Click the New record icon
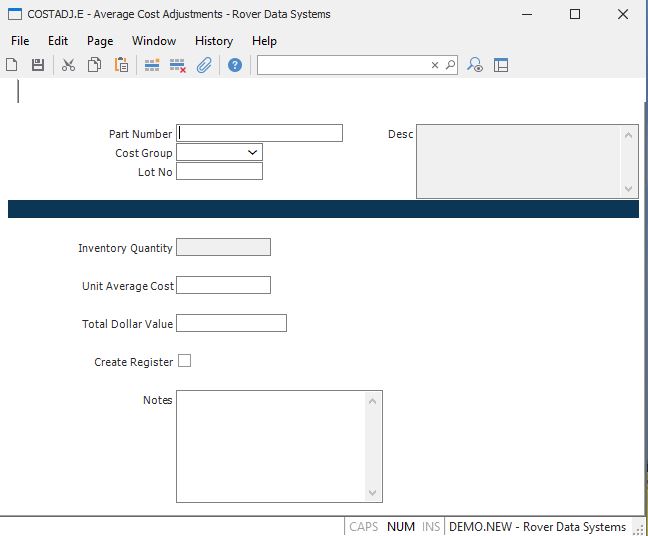 point(12,65)
